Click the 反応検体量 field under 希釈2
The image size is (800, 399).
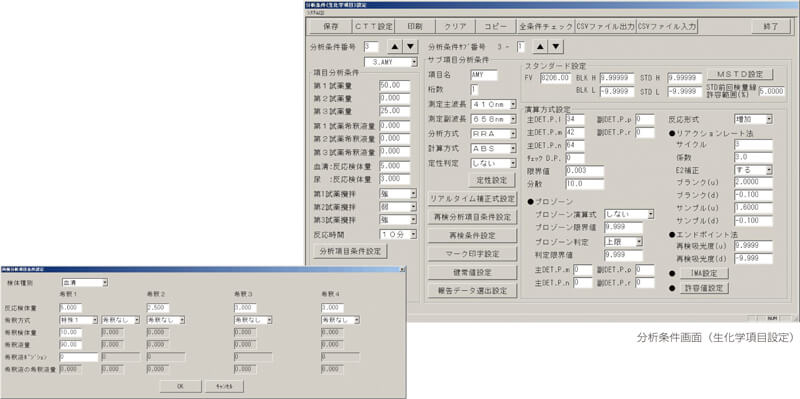pyautogui.click(x=158, y=308)
